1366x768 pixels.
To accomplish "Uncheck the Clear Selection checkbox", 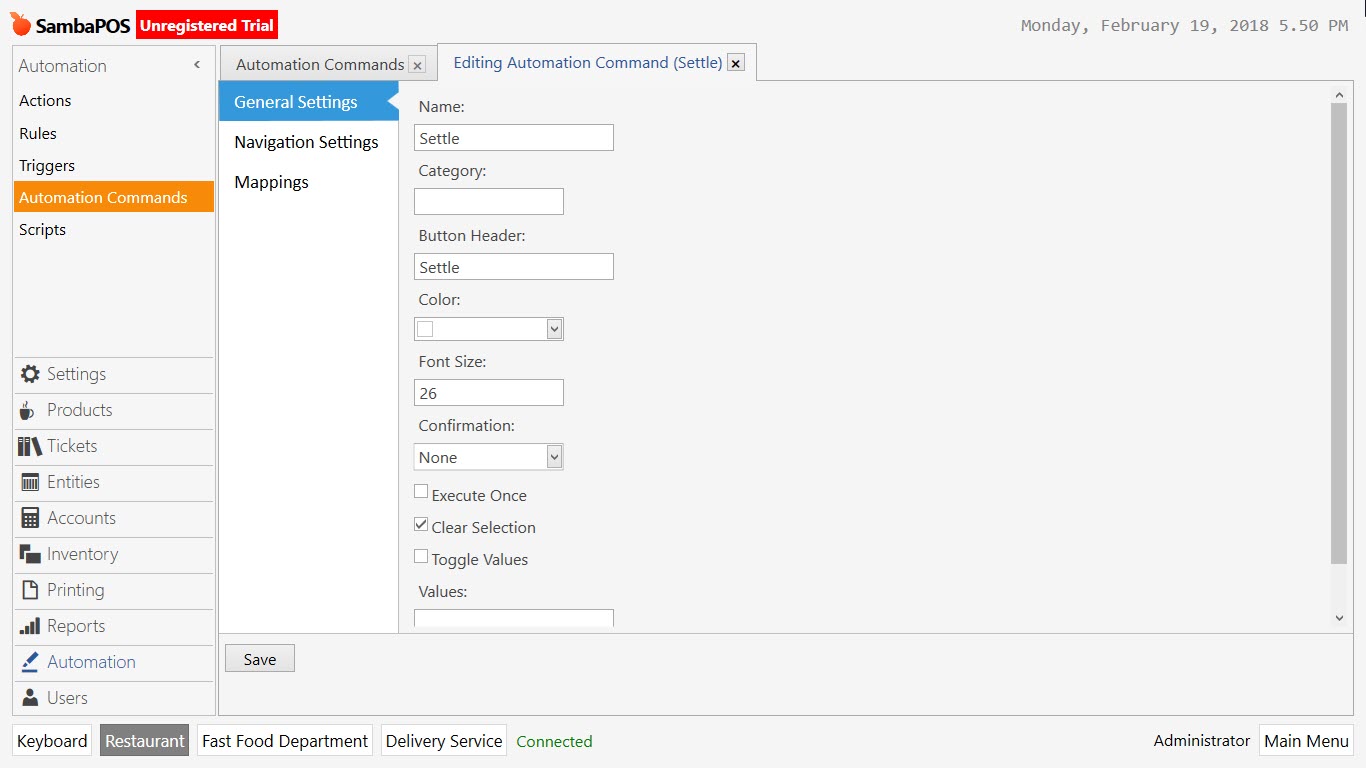I will tap(421, 524).
